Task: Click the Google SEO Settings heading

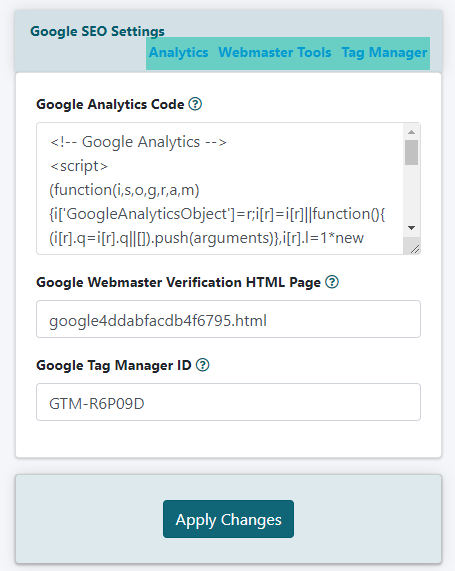Action: 97,32
